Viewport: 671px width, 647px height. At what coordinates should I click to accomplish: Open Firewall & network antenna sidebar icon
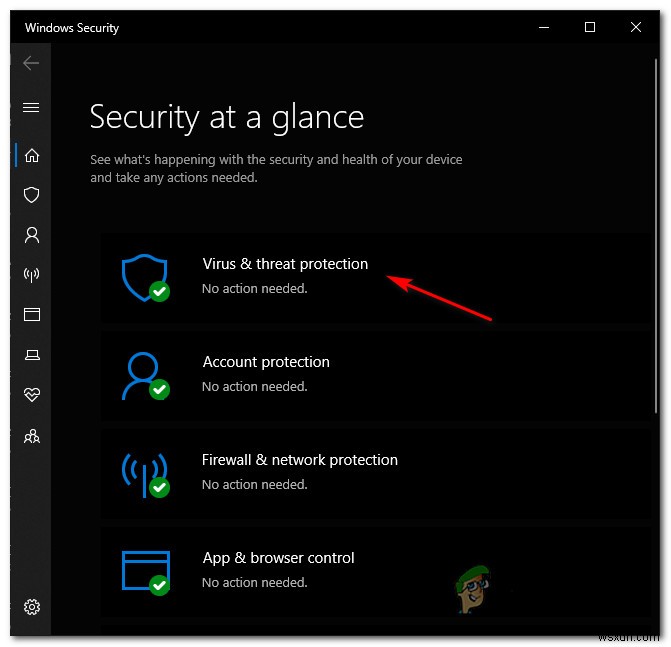[32, 275]
